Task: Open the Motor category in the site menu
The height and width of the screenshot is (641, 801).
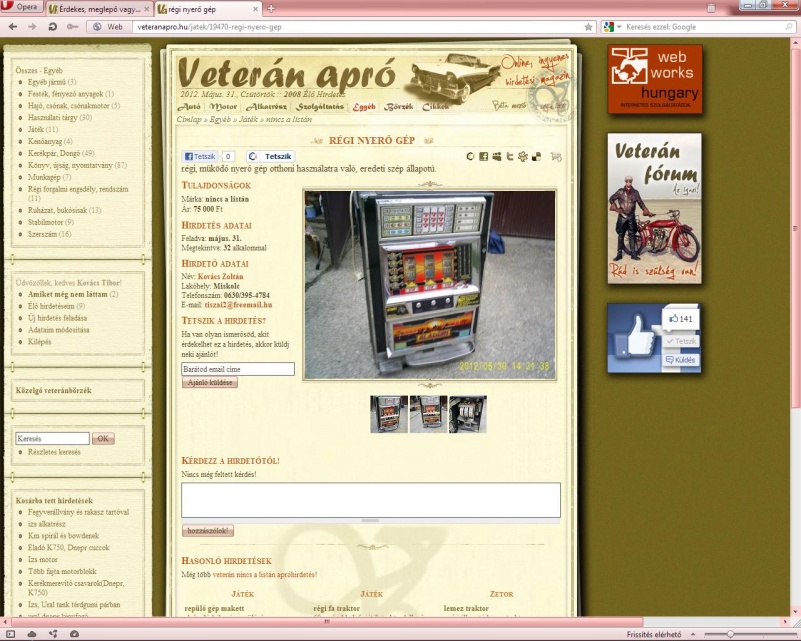Action: pos(221,106)
